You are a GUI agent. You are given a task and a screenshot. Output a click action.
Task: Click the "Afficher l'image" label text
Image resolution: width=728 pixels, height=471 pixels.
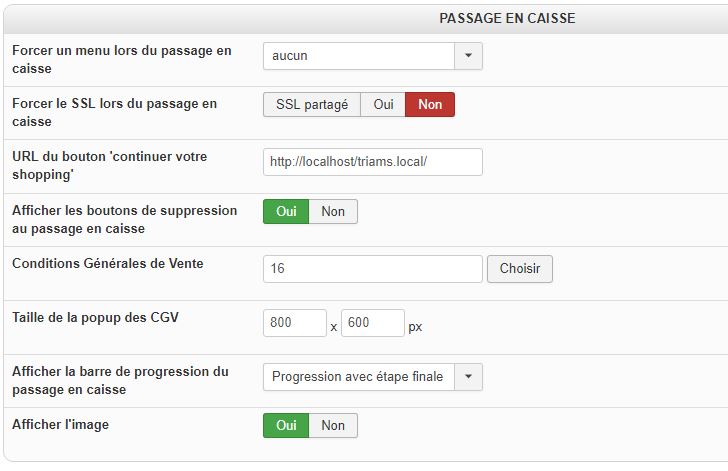click(x=60, y=424)
